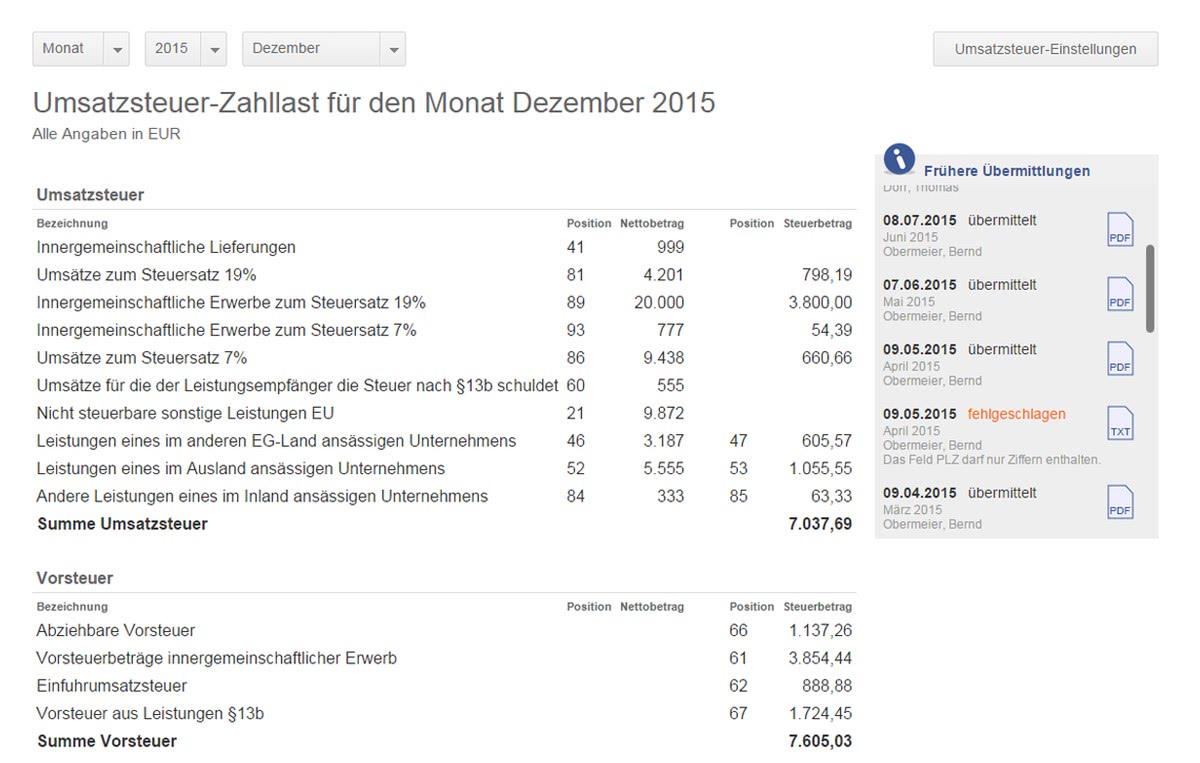1200x763 pixels.
Task: Click the Frühere Übermittlungen heading
Action: pyautogui.click(x=1006, y=171)
